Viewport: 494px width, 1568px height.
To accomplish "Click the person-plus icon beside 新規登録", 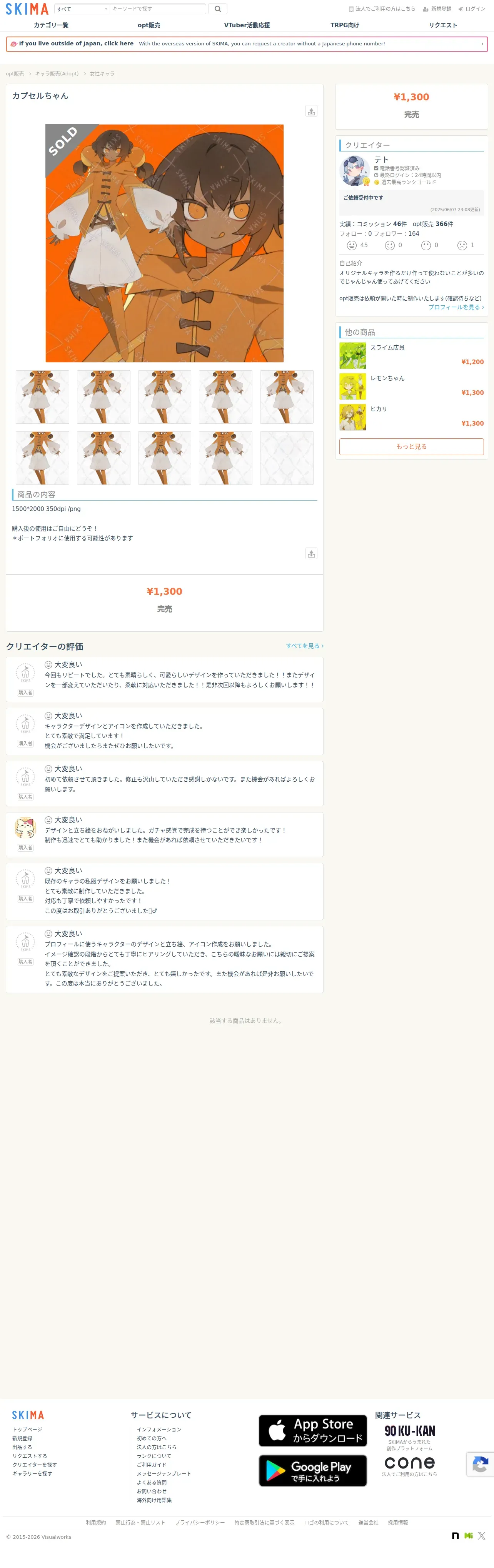I will pos(426,9).
